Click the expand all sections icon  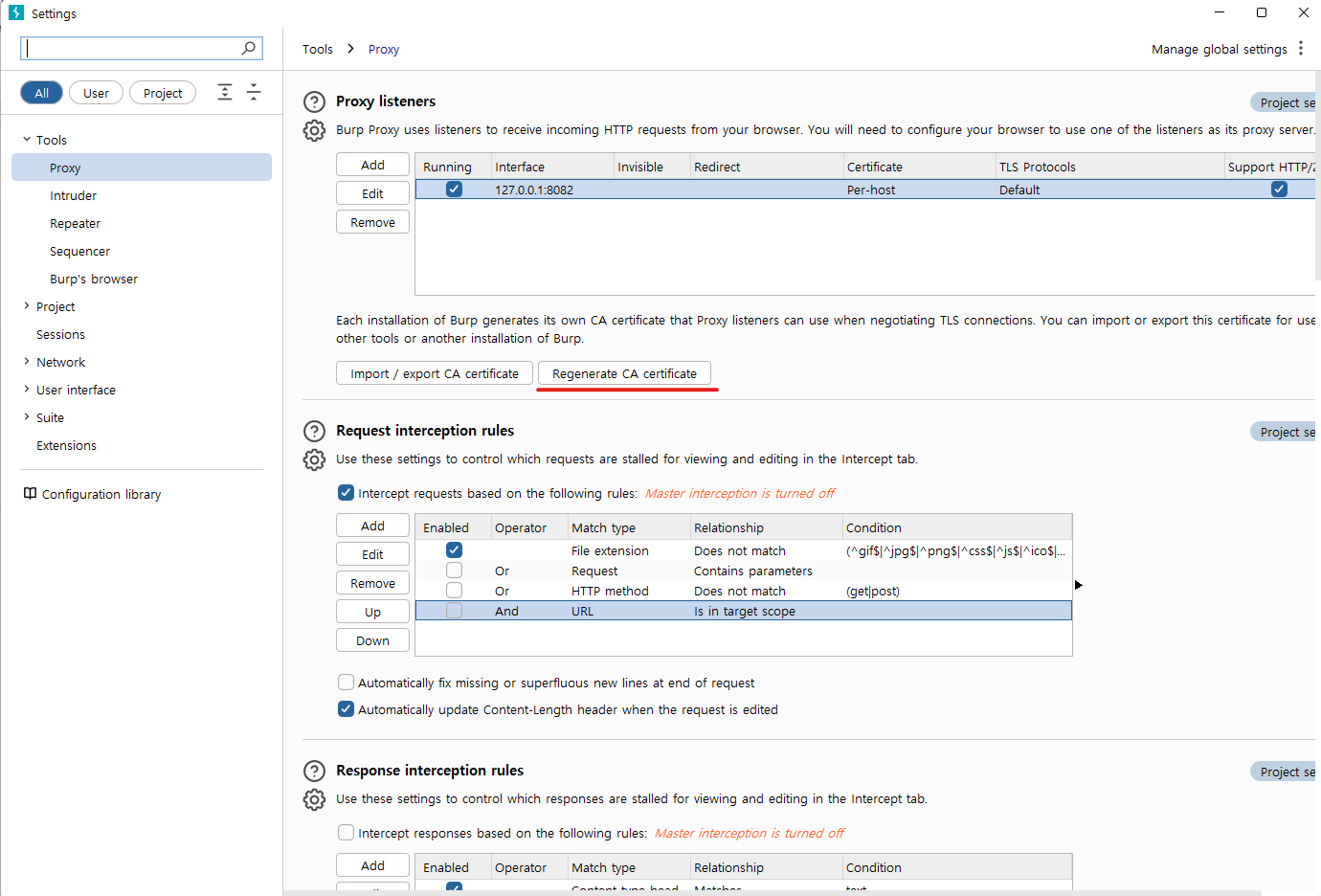tap(225, 92)
